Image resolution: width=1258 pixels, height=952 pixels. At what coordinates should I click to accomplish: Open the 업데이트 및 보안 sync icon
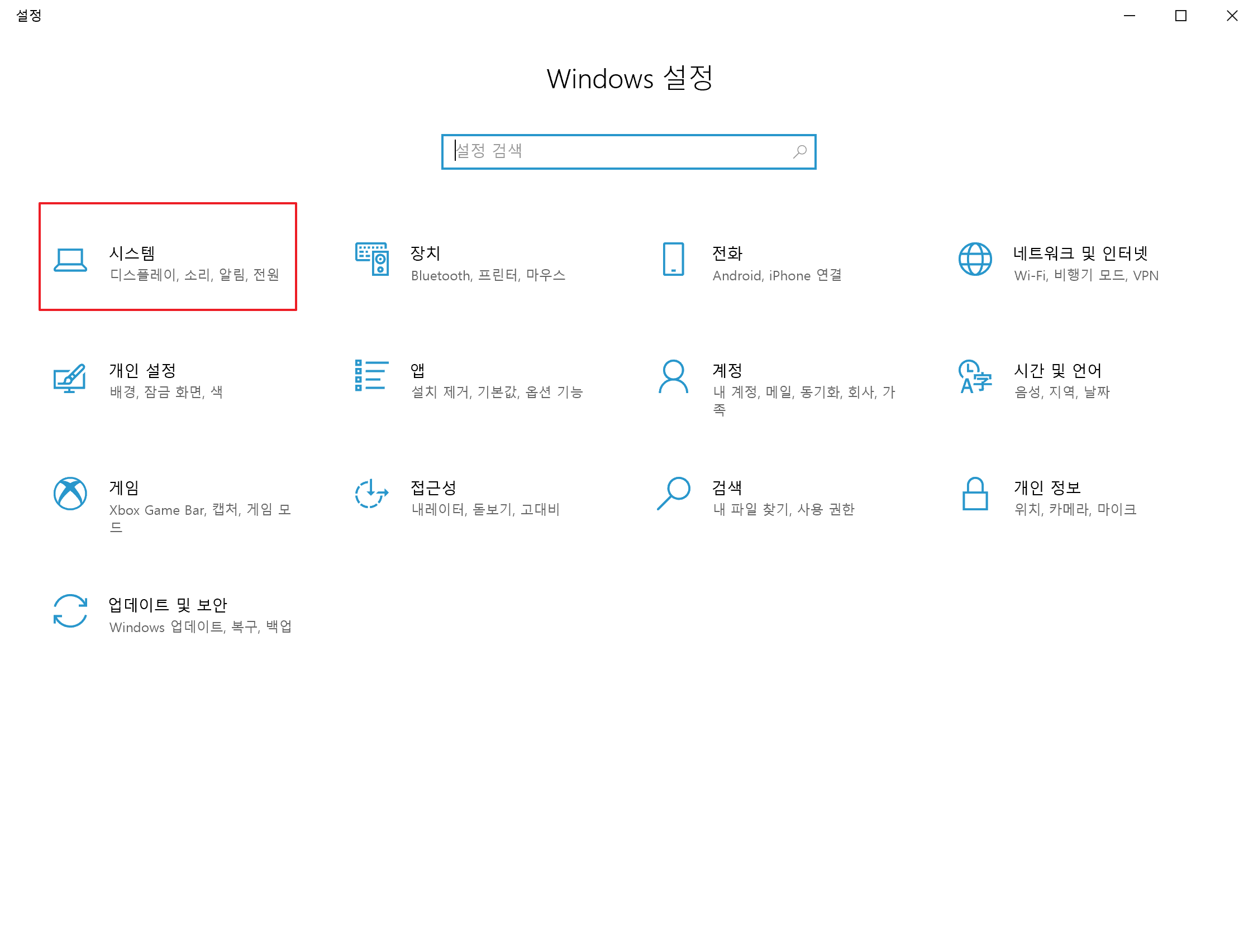pos(70,611)
